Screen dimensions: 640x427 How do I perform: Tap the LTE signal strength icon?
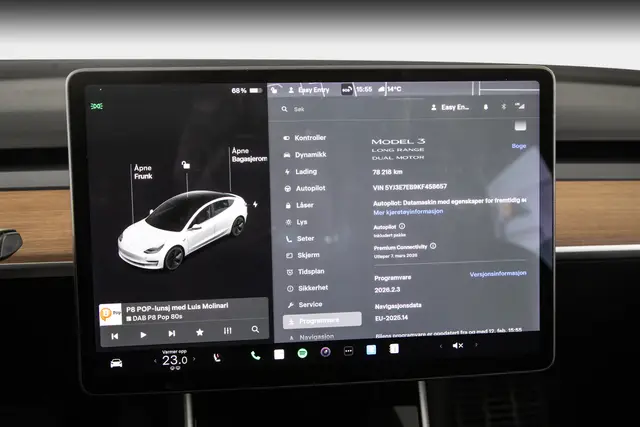pyautogui.click(x=520, y=106)
